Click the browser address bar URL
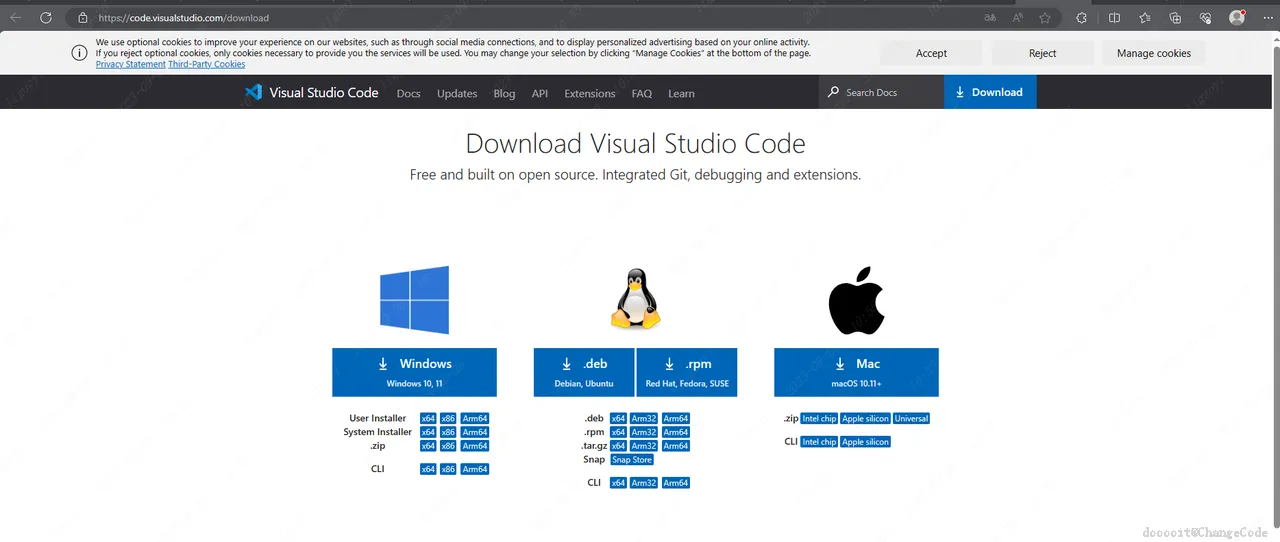The image size is (1280, 542). tap(184, 18)
